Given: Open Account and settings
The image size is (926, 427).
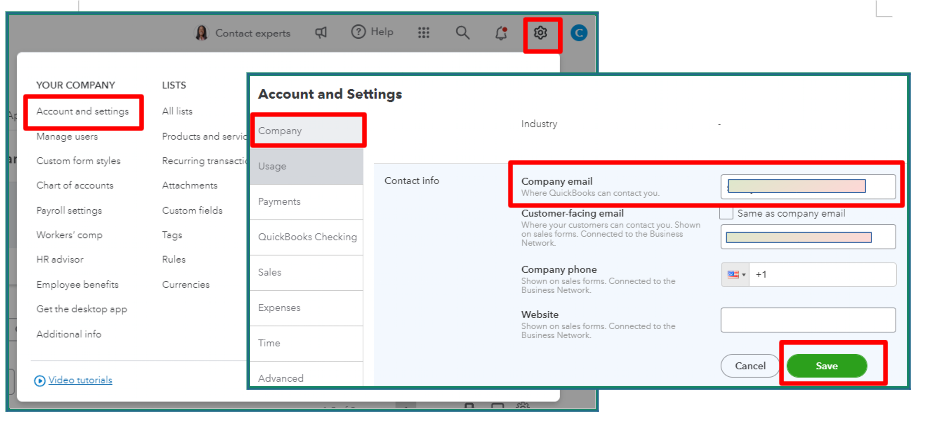Looking at the screenshot, I should click(x=82, y=111).
